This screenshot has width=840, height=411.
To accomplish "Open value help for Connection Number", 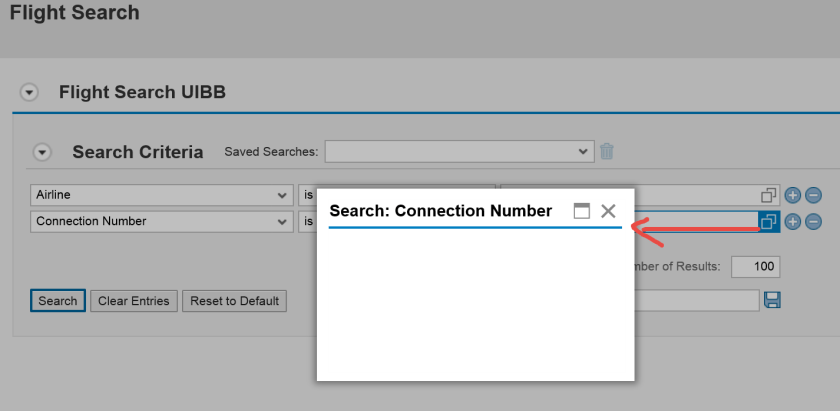I will point(769,221).
